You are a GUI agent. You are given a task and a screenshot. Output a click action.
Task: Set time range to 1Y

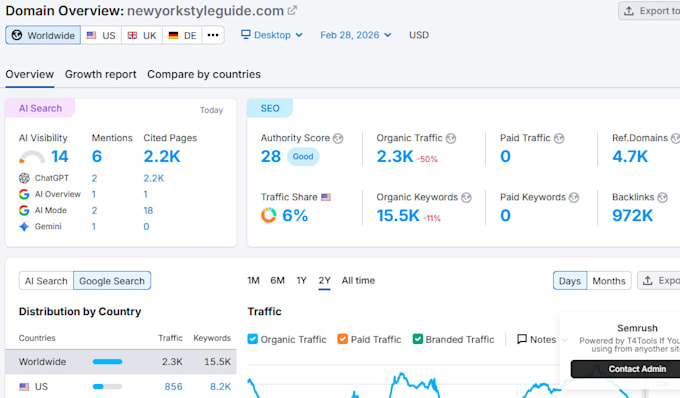point(301,281)
